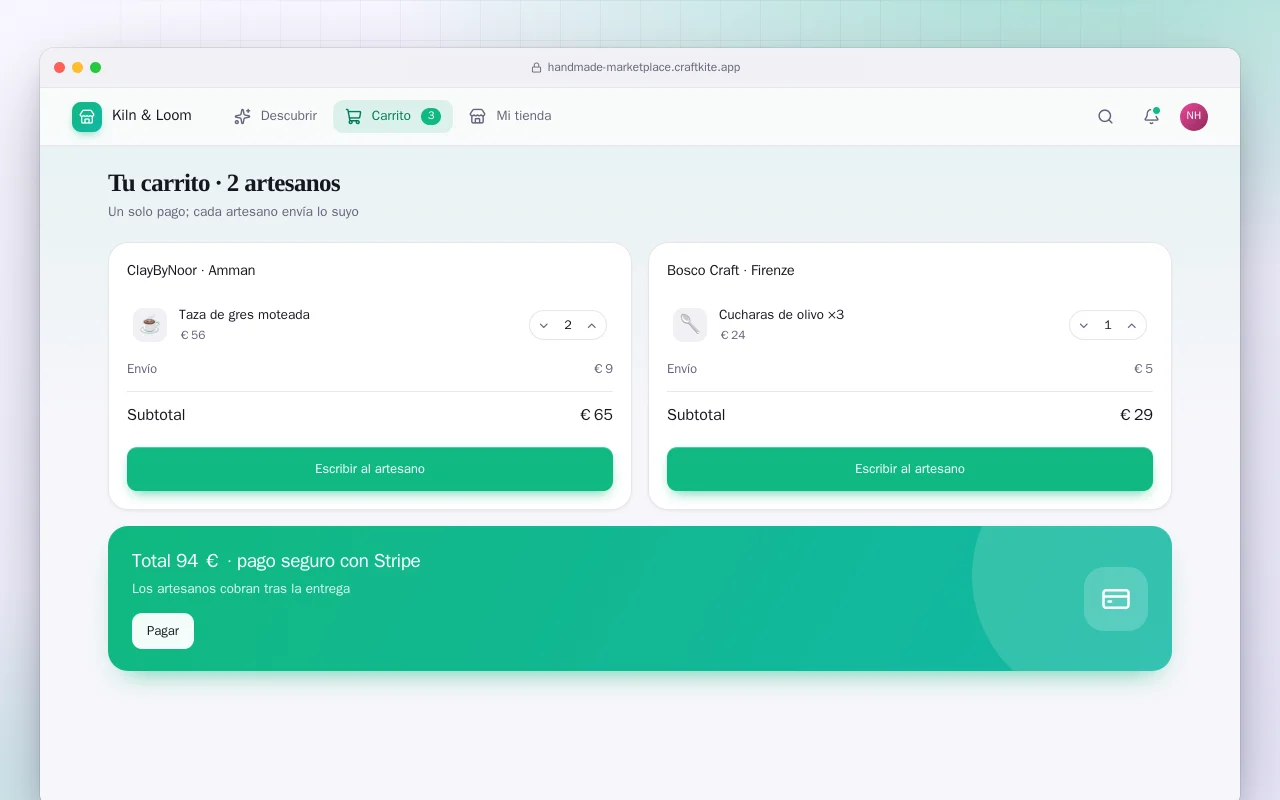
Task: Decrease quantity of Taza de gres moteada
Action: [544, 325]
